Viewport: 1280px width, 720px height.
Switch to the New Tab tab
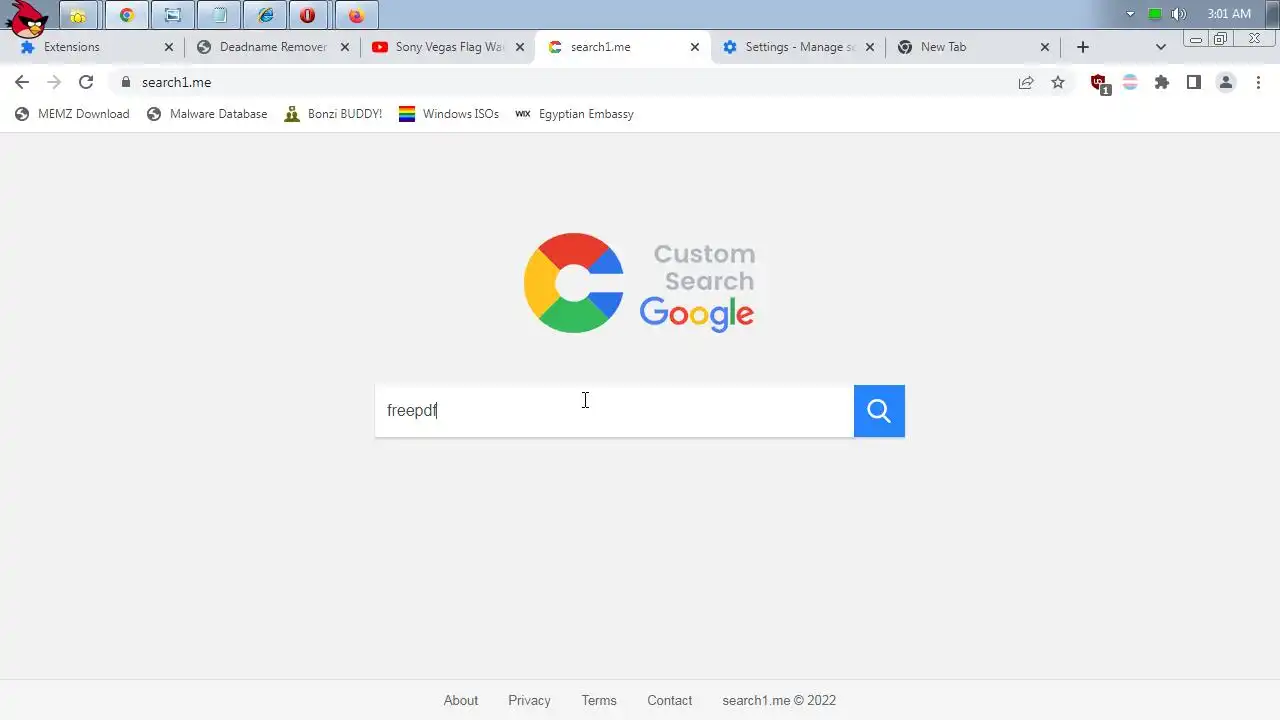(x=972, y=47)
